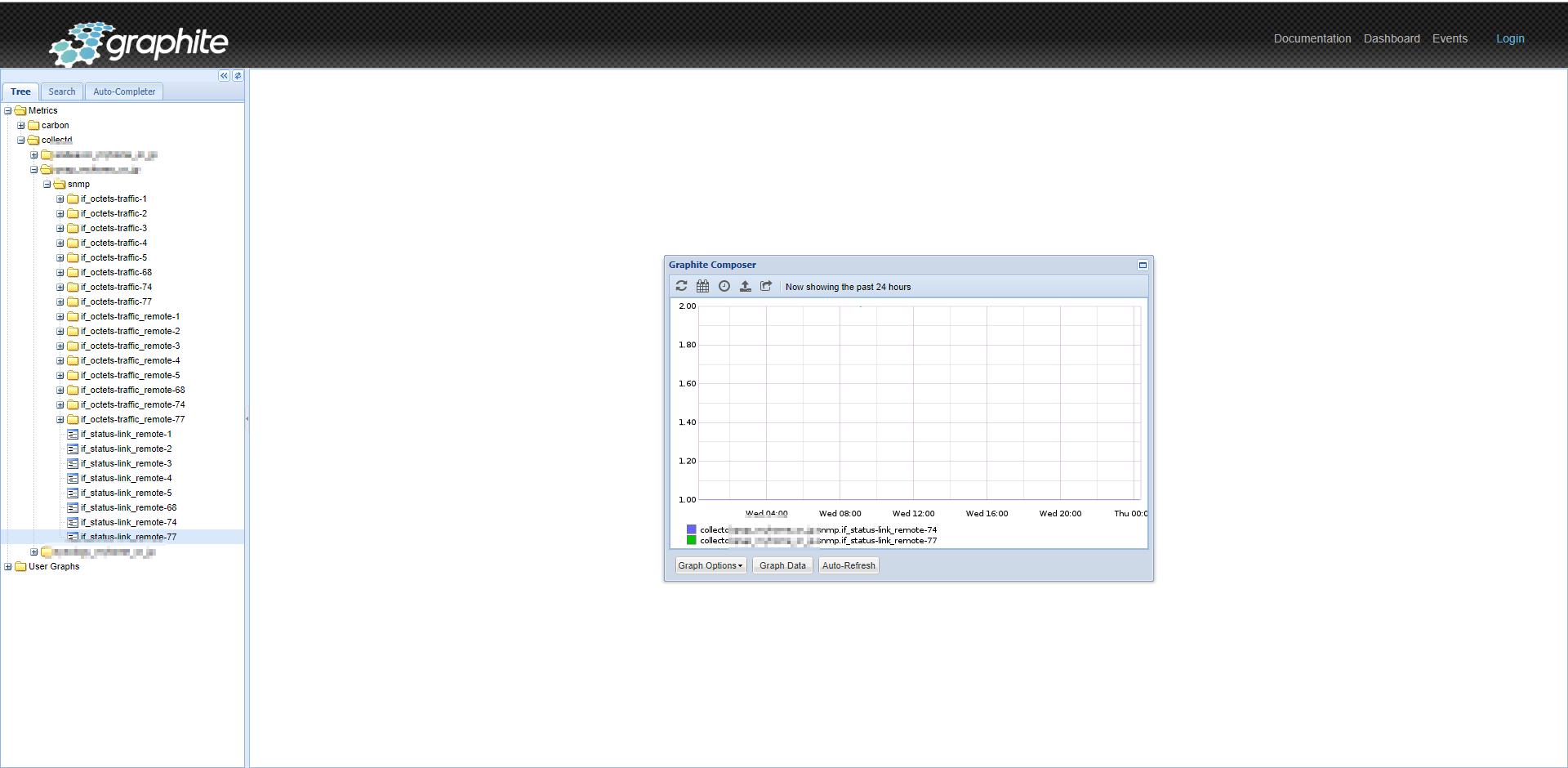Image resolution: width=1568 pixels, height=768 pixels.
Task: Collapse the snmp folder
Action: (x=47, y=184)
